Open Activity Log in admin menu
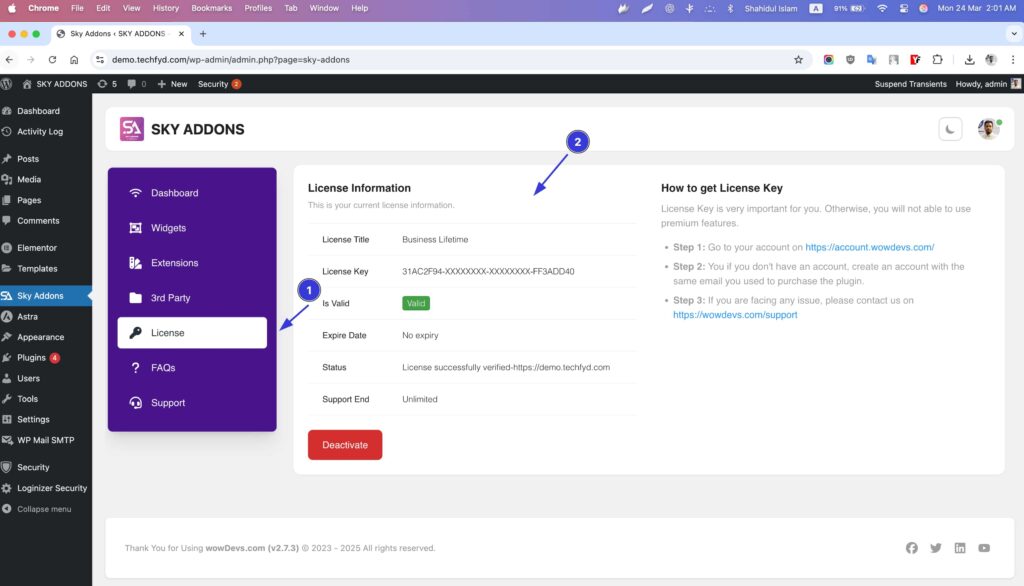Screen dimensions: 1024x586 pos(46,131)
